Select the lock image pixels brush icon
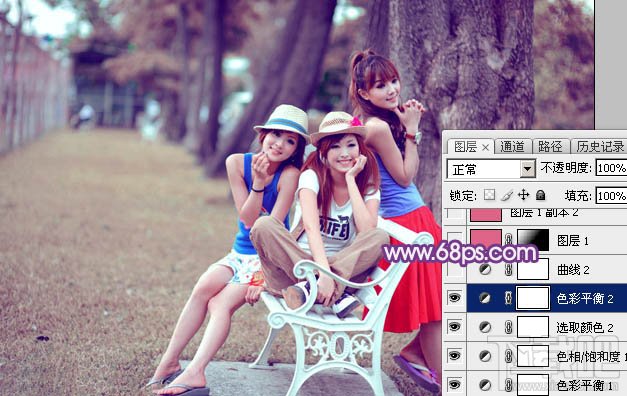The width and height of the screenshot is (627, 396). point(507,195)
